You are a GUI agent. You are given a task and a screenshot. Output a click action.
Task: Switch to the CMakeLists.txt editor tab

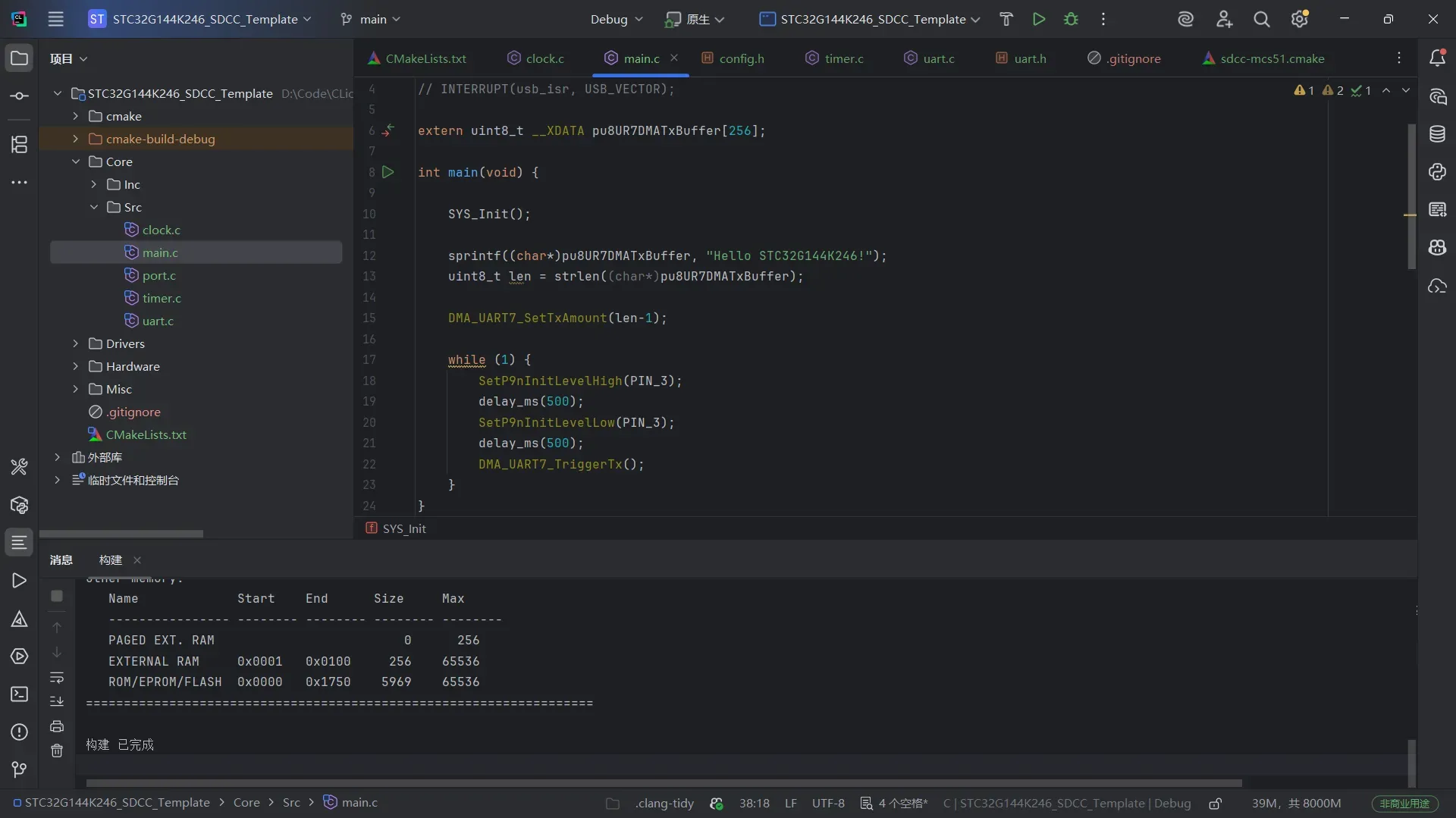(x=425, y=58)
